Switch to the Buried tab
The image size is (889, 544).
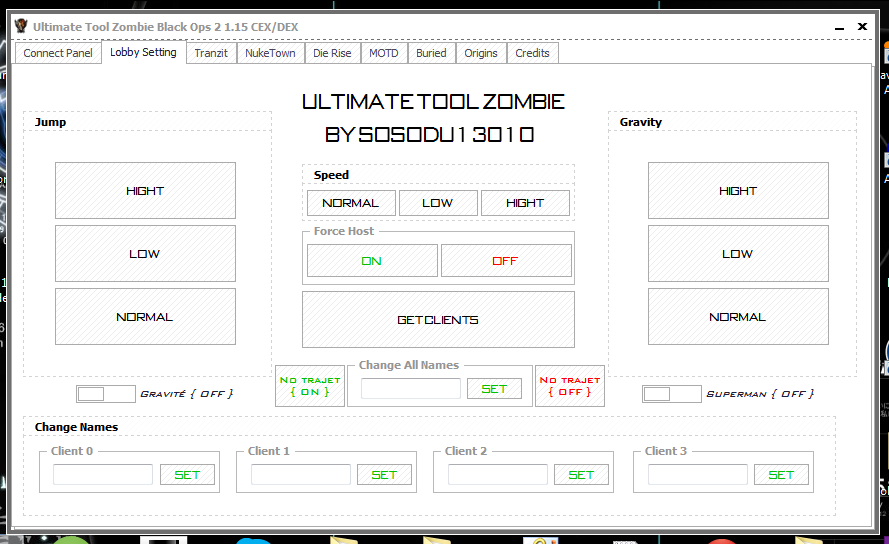click(x=431, y=53)
